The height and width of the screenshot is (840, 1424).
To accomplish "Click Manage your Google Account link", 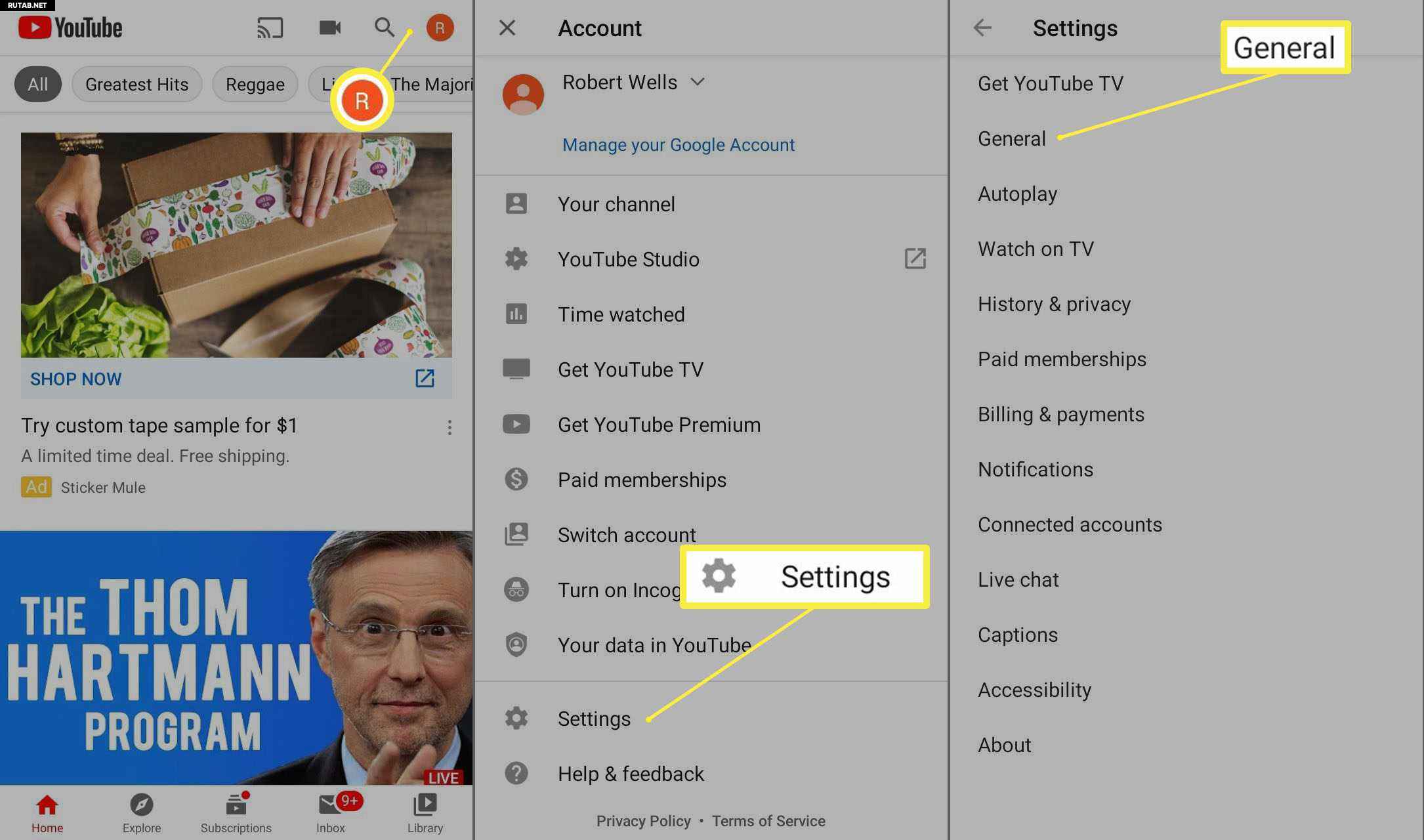I will coord(679,144).
